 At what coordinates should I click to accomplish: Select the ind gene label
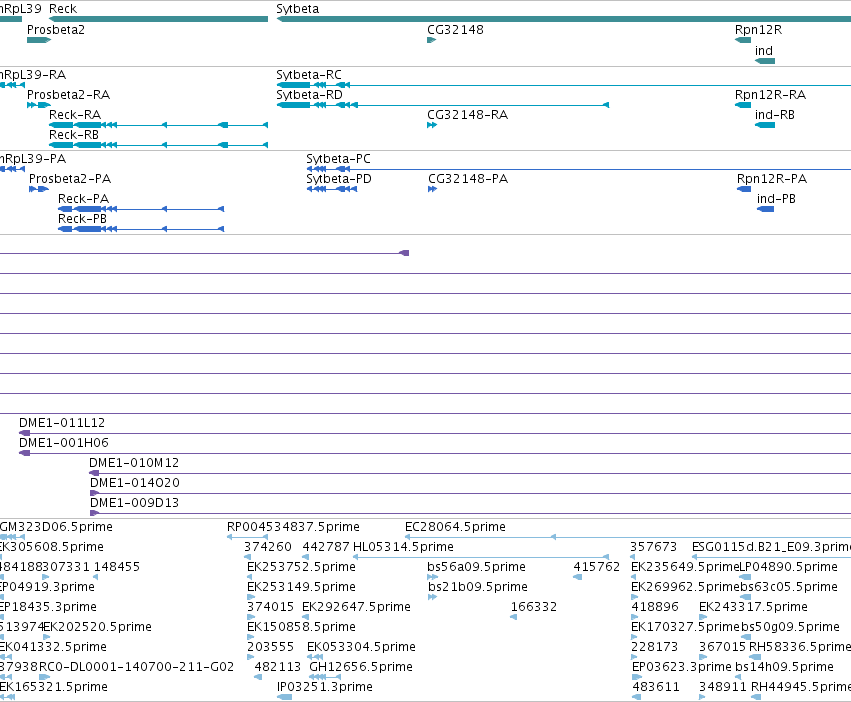pyautogui.click(x=764, y=50)
